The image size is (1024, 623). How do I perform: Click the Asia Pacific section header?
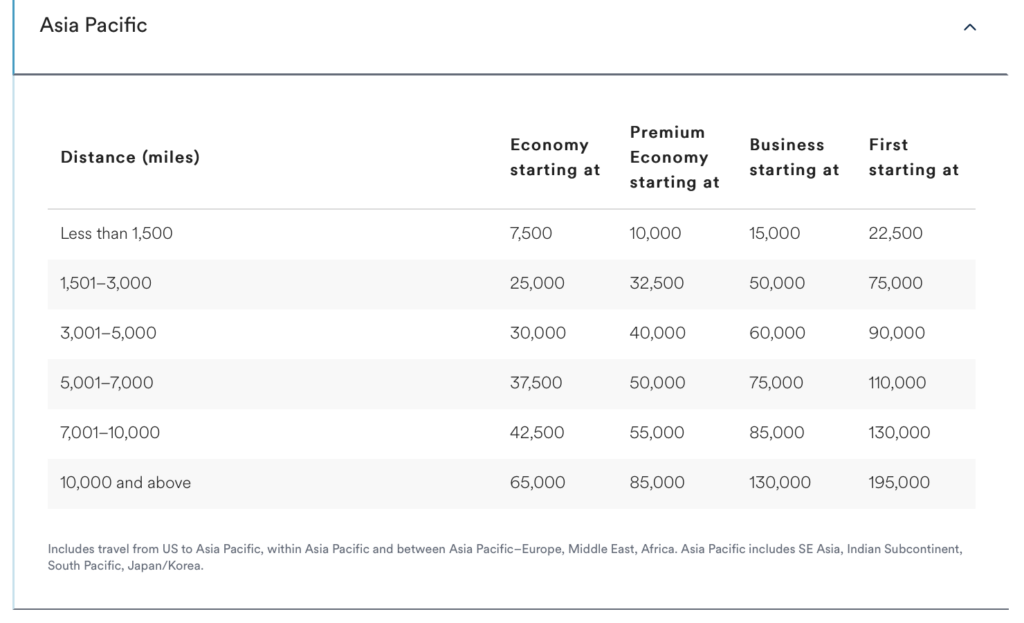[x=95, y=25]
